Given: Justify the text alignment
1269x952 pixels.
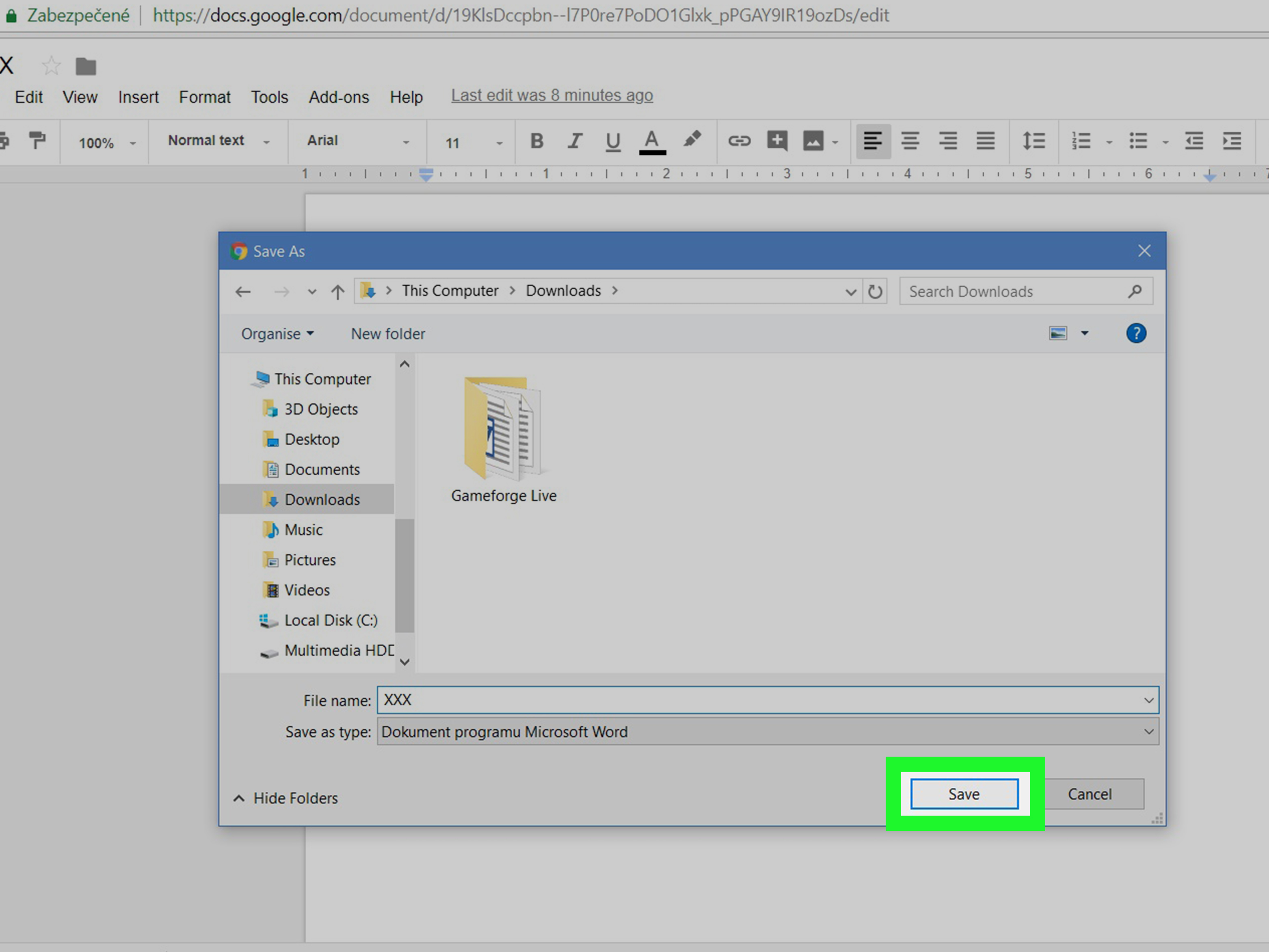Looking at the screenshot, I should click(986, 141).
